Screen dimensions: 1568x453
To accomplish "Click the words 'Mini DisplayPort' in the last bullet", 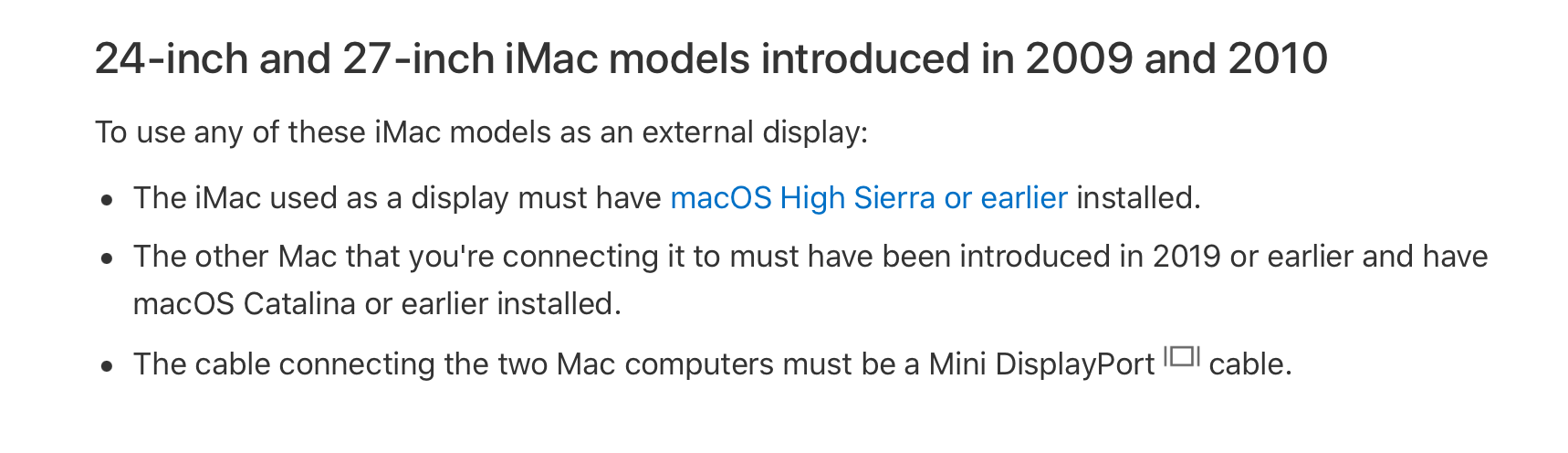I will (1041, 364).
